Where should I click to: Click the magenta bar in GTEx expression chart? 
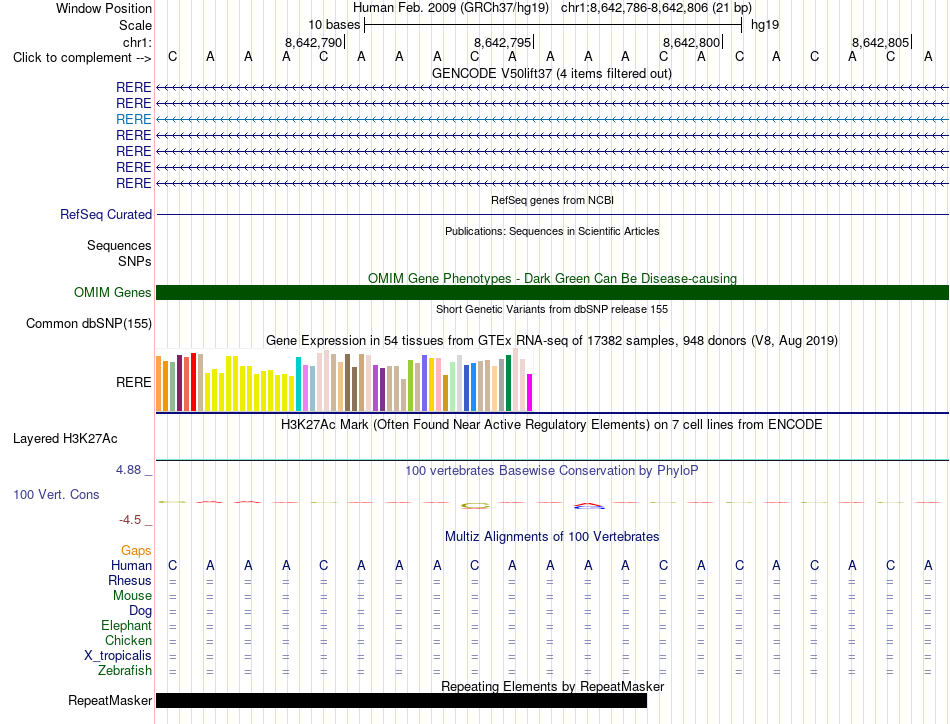[x=530, y=393]
